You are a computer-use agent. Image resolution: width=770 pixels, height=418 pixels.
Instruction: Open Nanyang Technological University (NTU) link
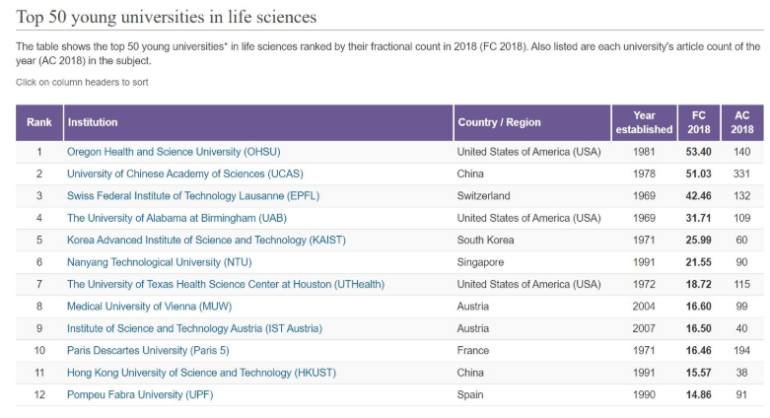click(159, 262)
